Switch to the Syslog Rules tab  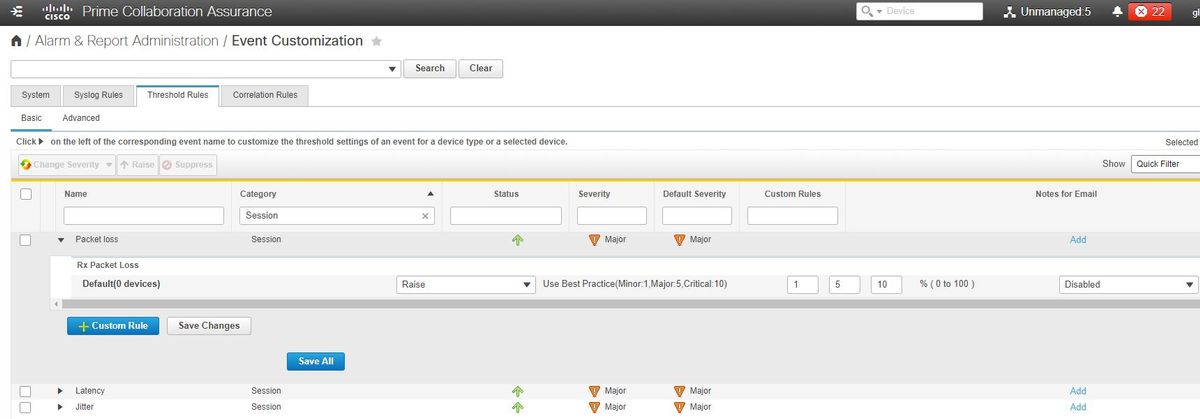98,95
